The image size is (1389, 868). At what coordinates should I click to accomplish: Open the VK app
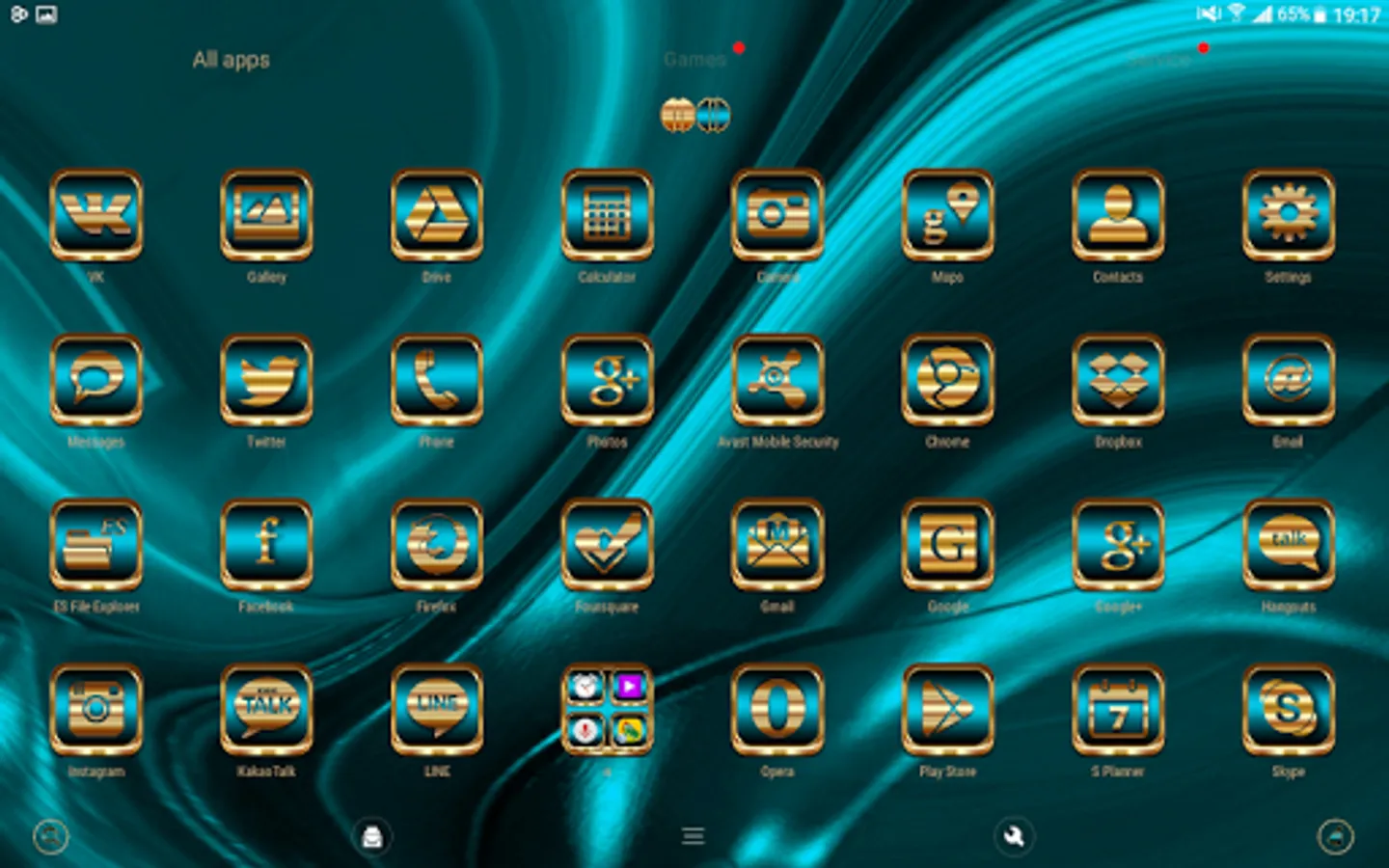tap(96, 215)
